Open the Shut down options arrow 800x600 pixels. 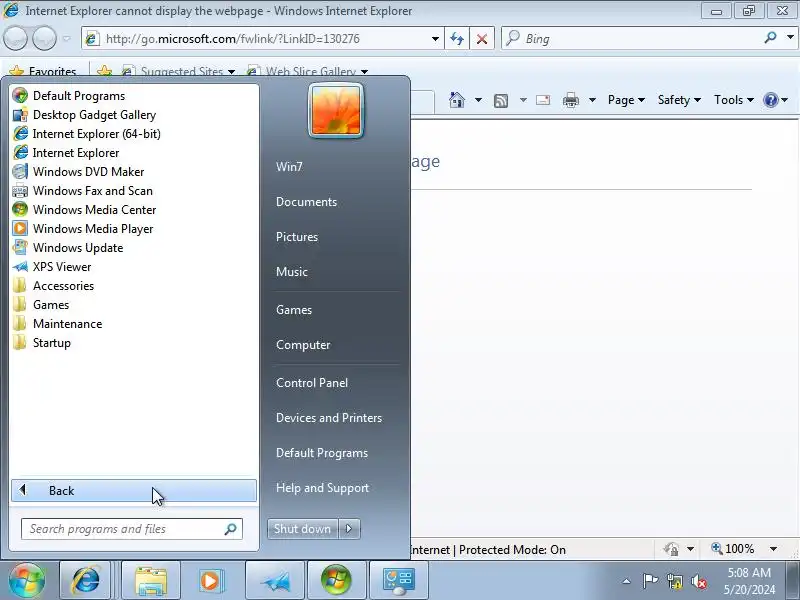[x=349, y=529]
